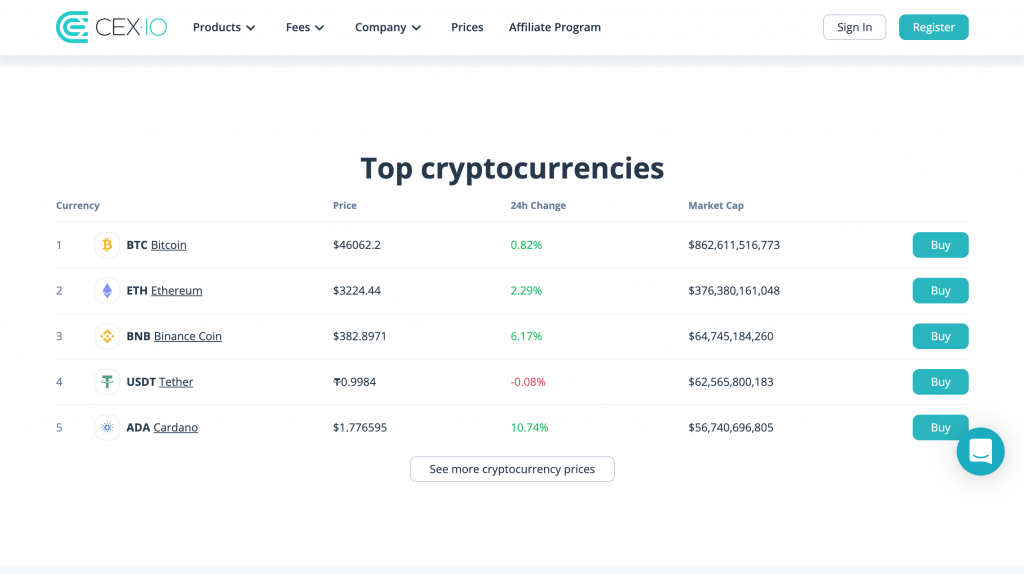Click the 24h Change column header
The height and width of the screenshot is (574, 1024).
click(538, 205)
